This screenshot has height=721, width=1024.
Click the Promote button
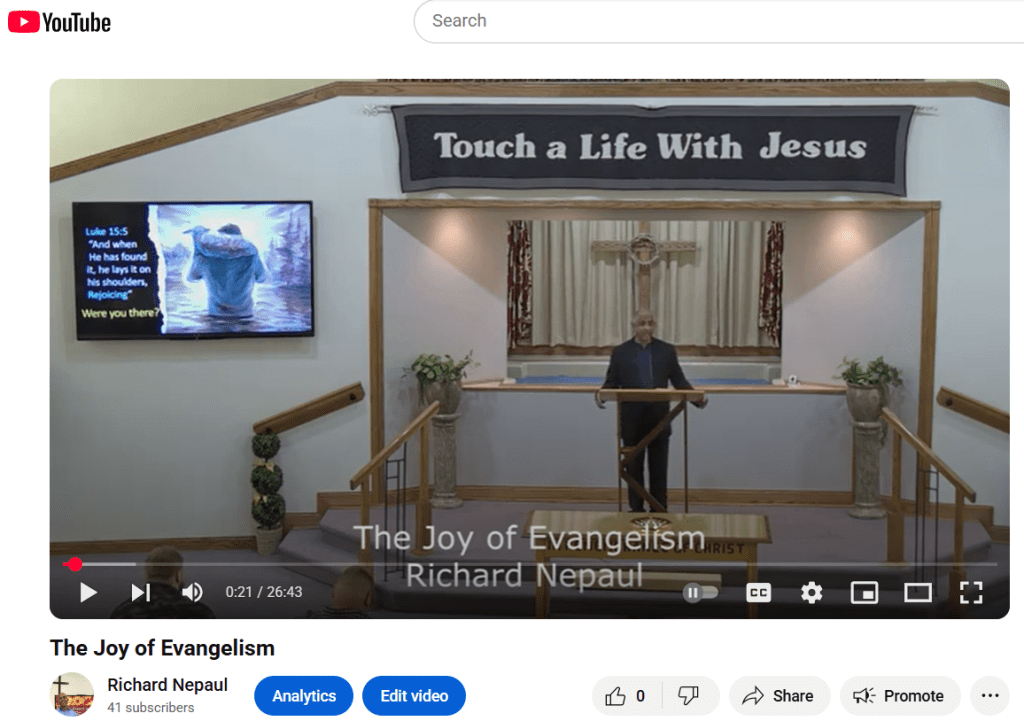pyautogui.click(x=899, y=696)
